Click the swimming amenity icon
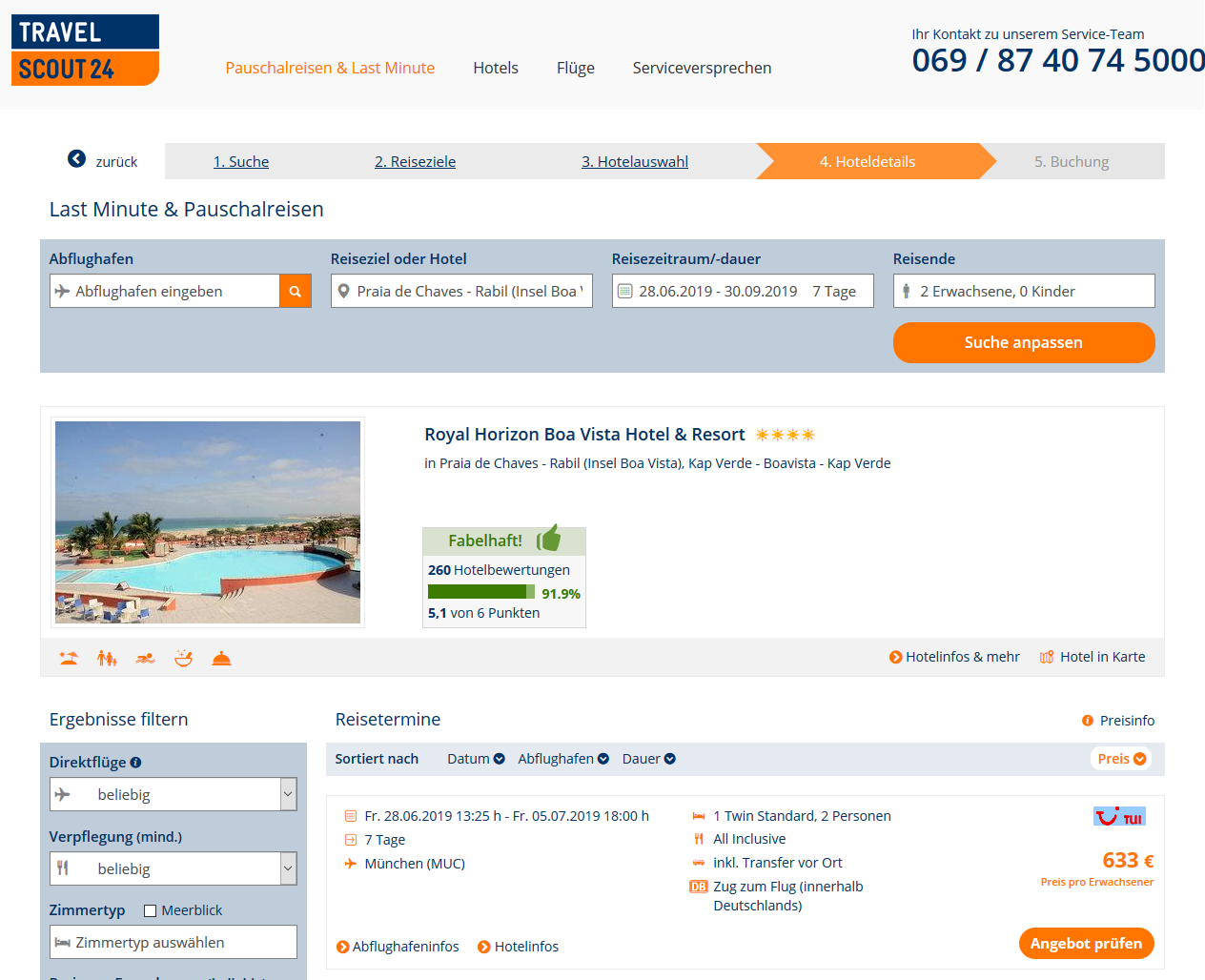Screen dimensions: 1205x980 145,658
